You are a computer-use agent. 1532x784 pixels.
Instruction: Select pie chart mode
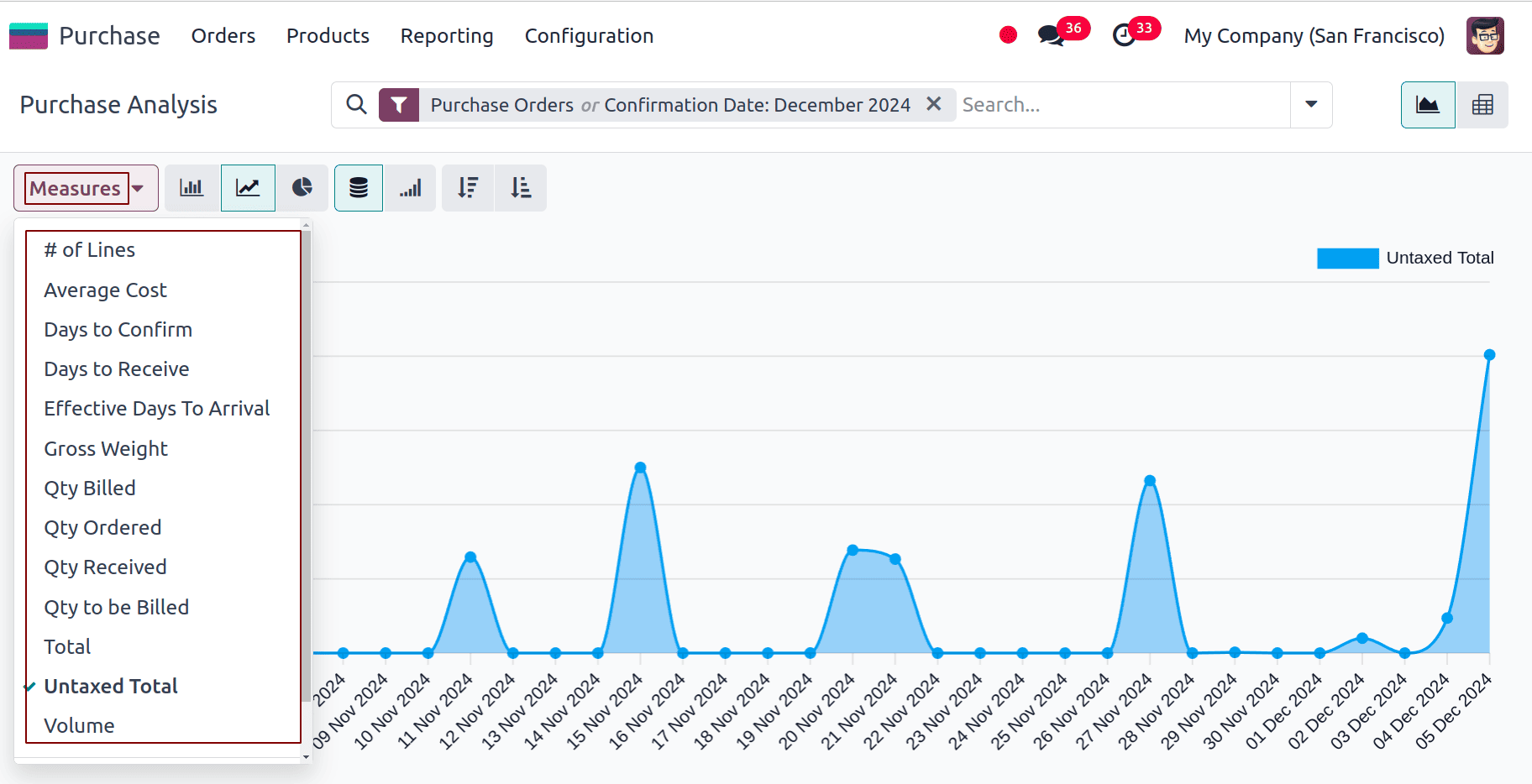pyautogui.click(x=302, y=188)
